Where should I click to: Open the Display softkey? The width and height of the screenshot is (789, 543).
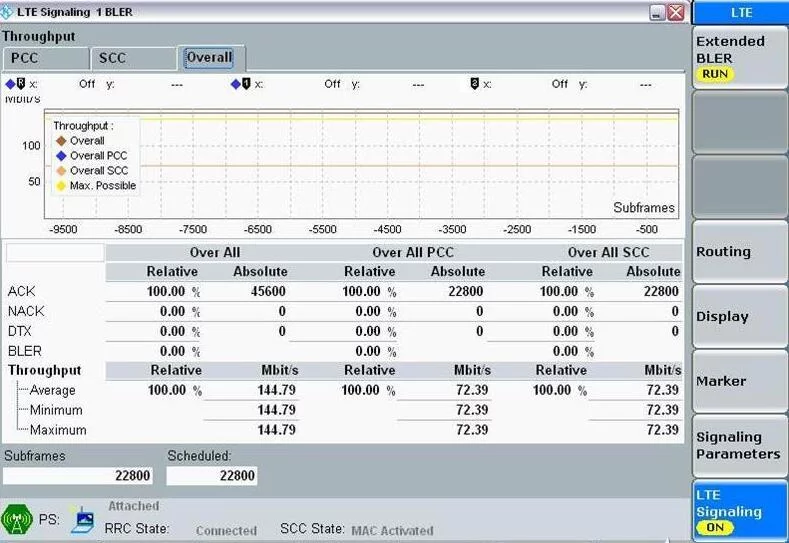coord(740,317)
